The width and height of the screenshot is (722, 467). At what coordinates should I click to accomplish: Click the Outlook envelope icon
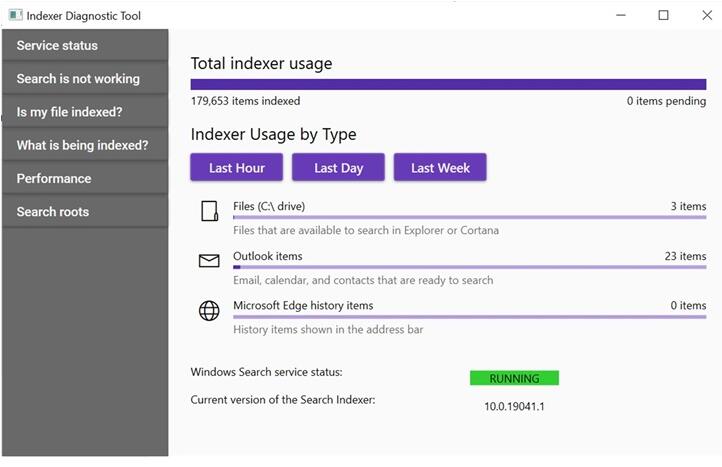pyautogui.click(x=209, y=261)
